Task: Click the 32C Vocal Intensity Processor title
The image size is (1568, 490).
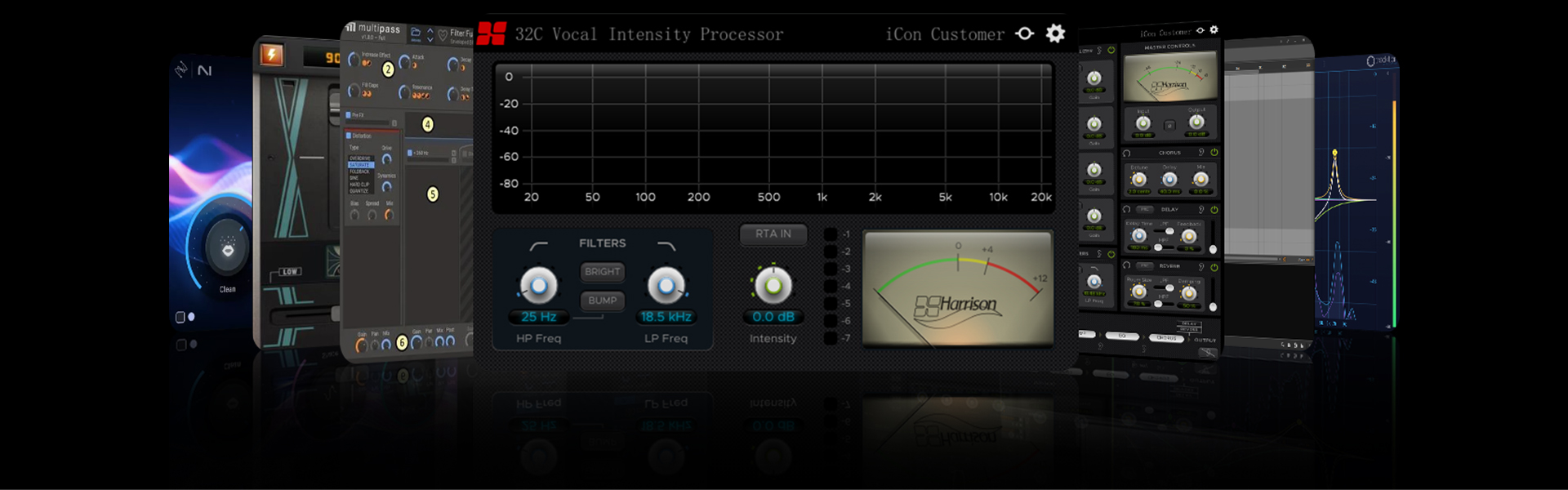Action: 649,34
